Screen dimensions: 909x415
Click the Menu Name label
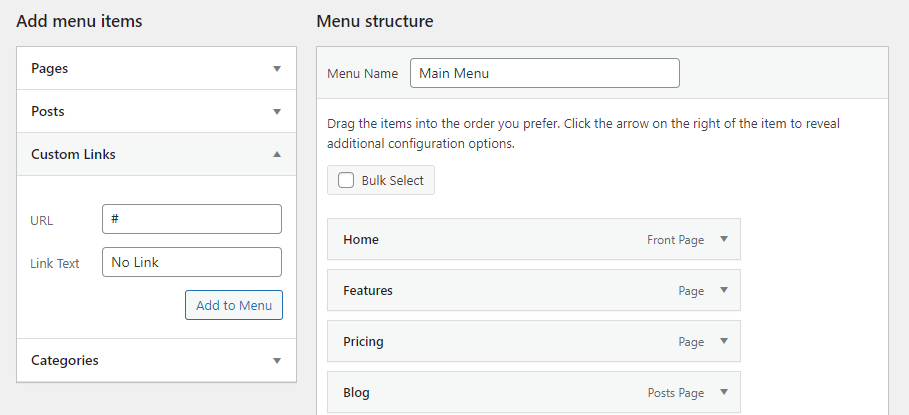[362, 74]
